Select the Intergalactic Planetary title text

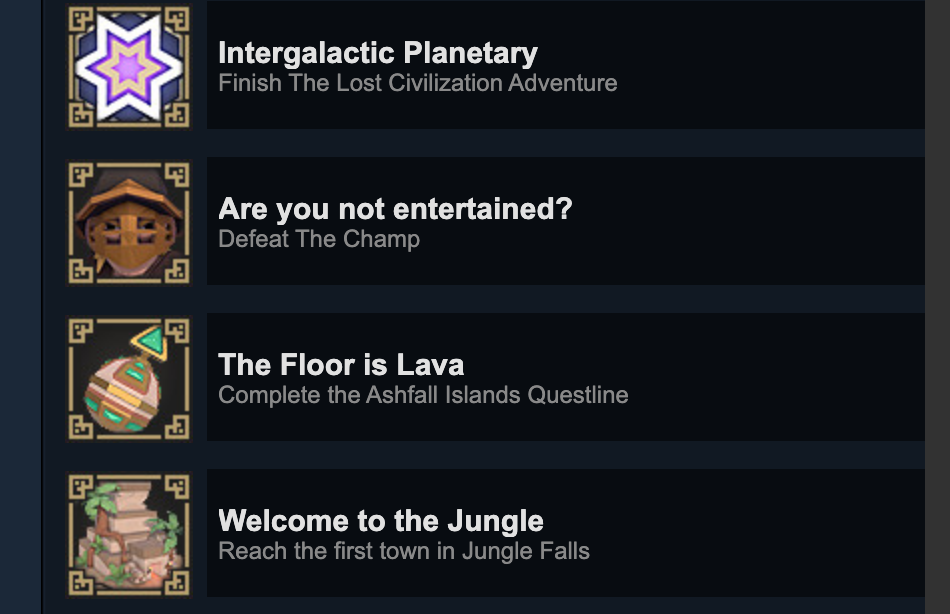[x=377, y=53]
